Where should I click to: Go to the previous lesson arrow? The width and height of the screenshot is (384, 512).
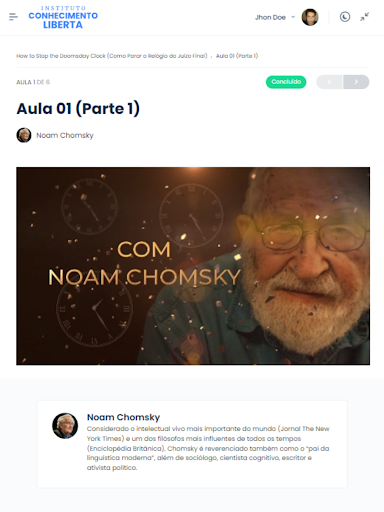[x=329, y=82]
